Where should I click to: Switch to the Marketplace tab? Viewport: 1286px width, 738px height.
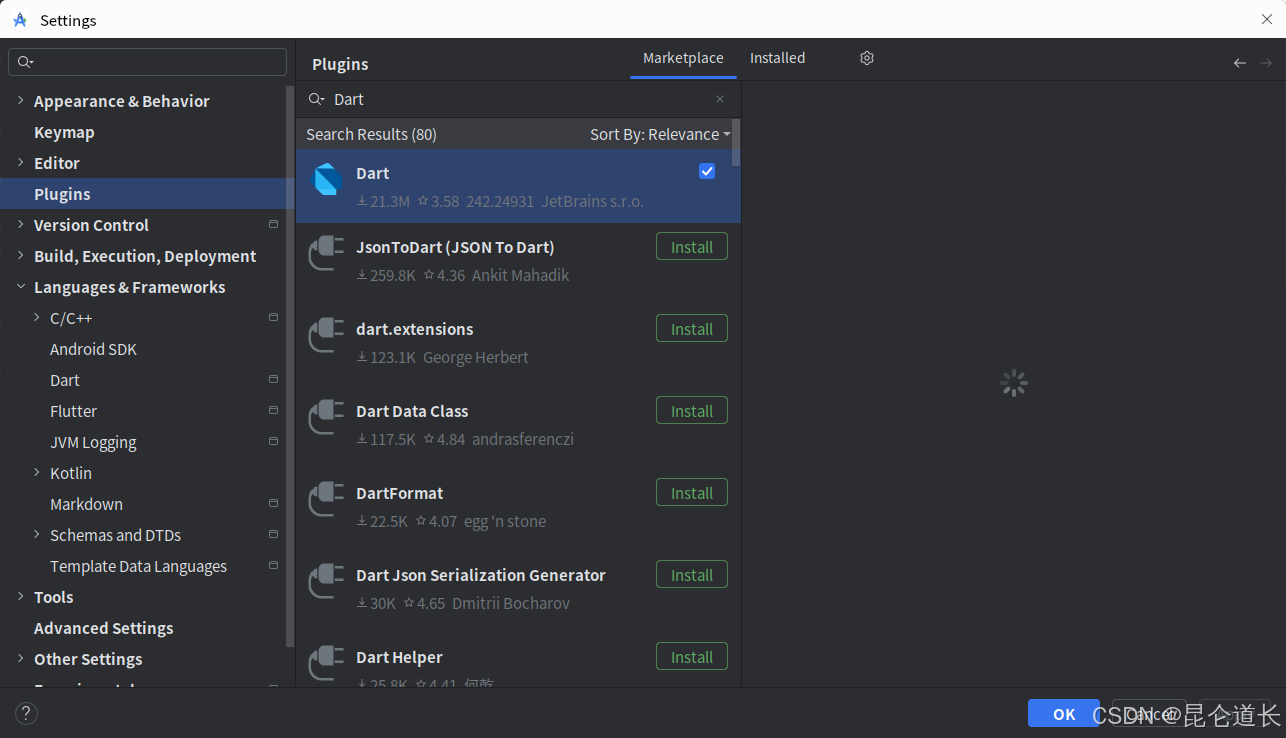pyautogui.click(x=683, y=58)
